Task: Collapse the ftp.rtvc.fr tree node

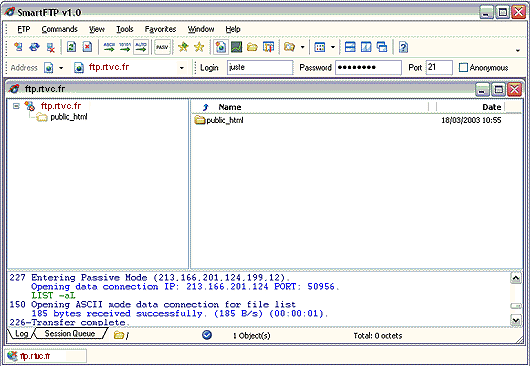Action: coord(16,106)
